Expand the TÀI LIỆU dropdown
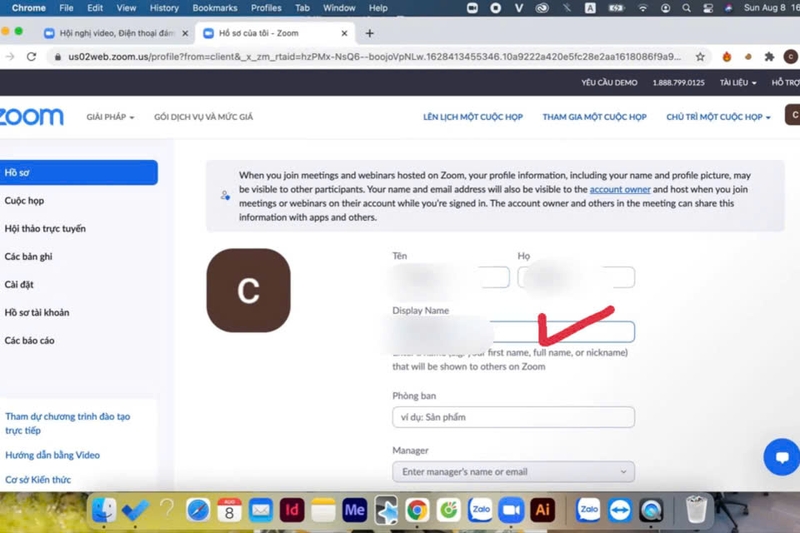Image resolution: width=800 pixels, height=533 pixels. coord(738,83)
